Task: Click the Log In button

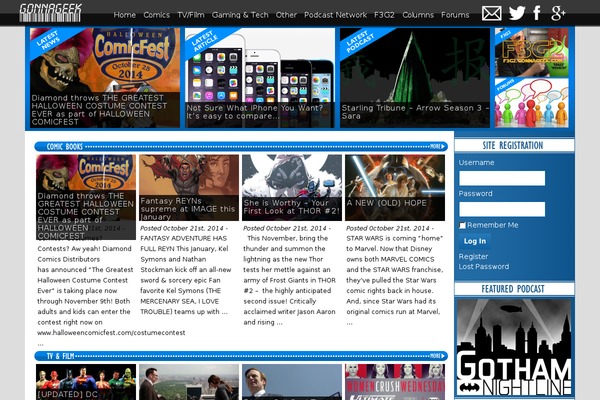Action: click(x=474, y=241)
